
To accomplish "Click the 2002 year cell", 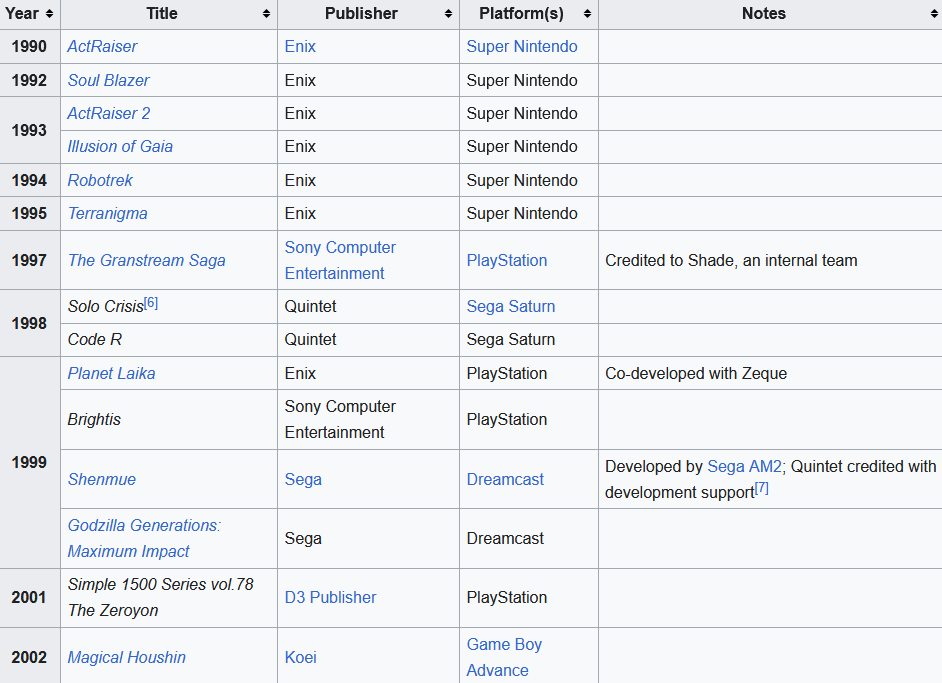I will (x=30, y=657).
